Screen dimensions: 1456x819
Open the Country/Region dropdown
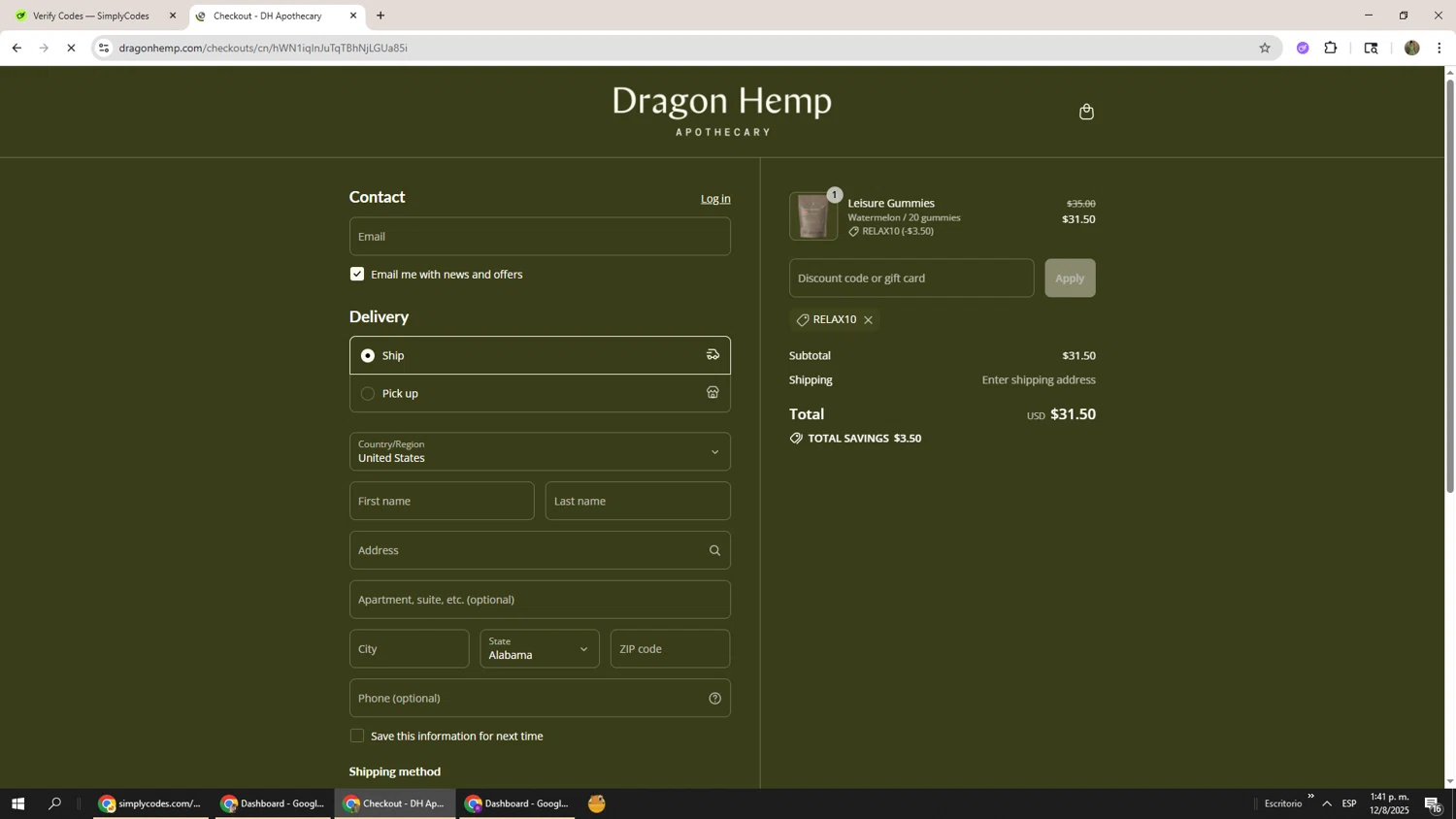coord(540,451)
